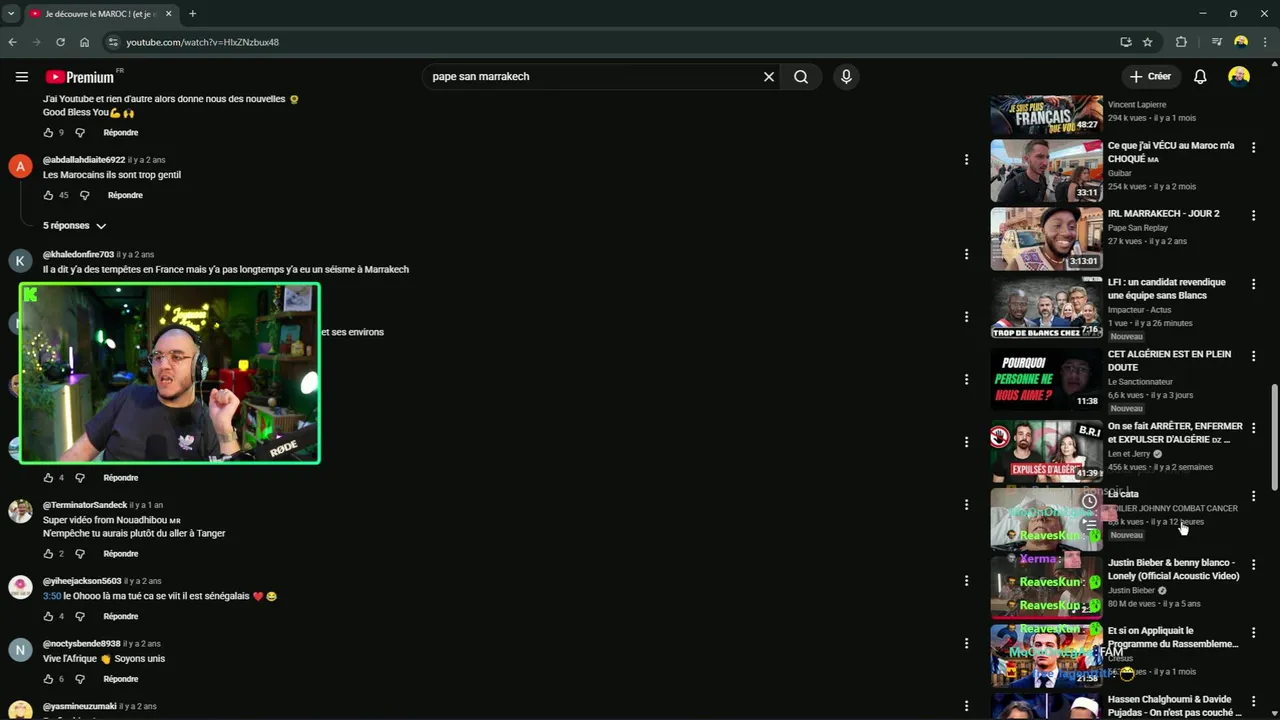Open the browser home page

click(84, 42)
